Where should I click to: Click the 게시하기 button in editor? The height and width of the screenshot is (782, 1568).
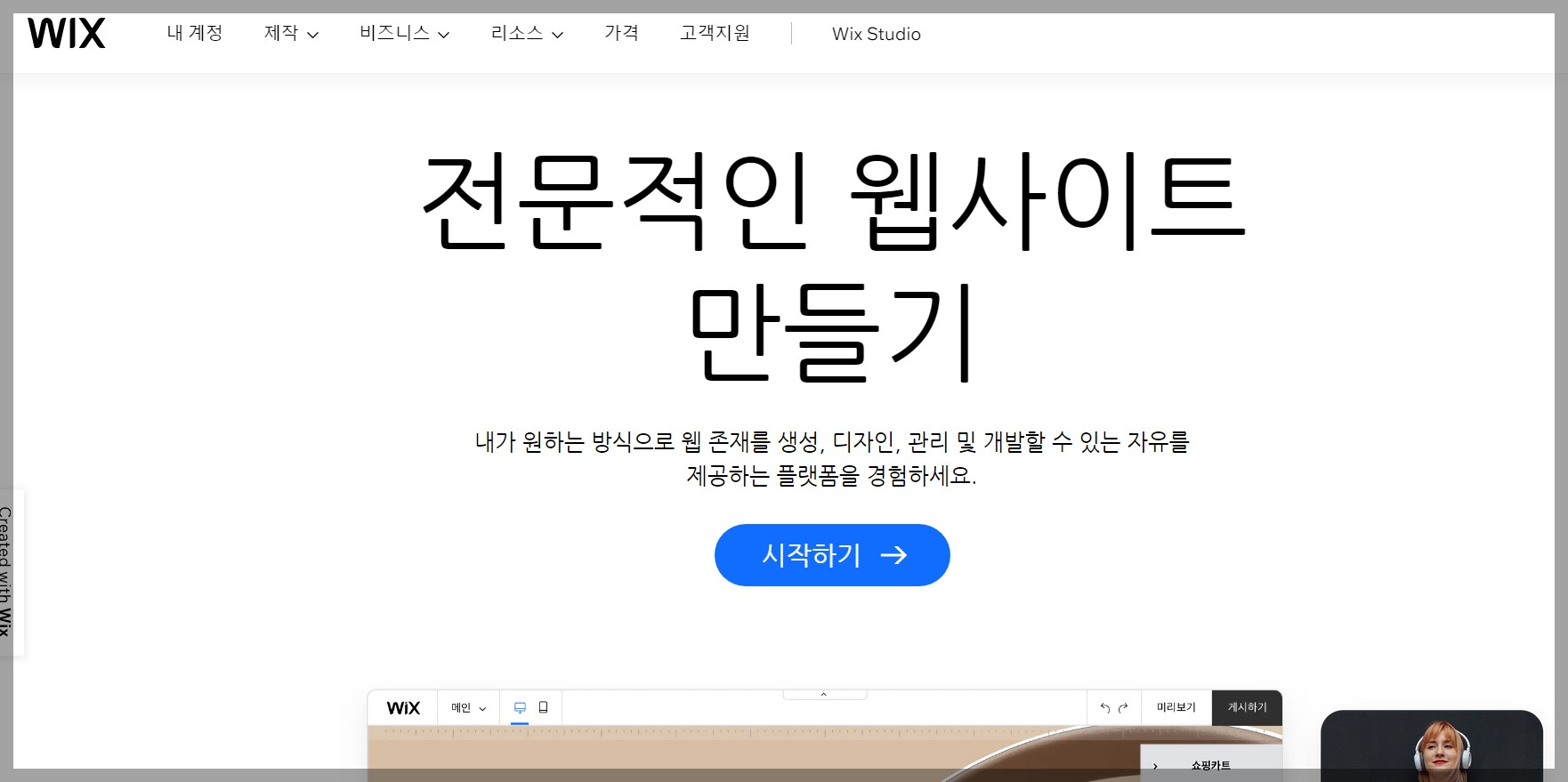click(x=1248, y=708)
